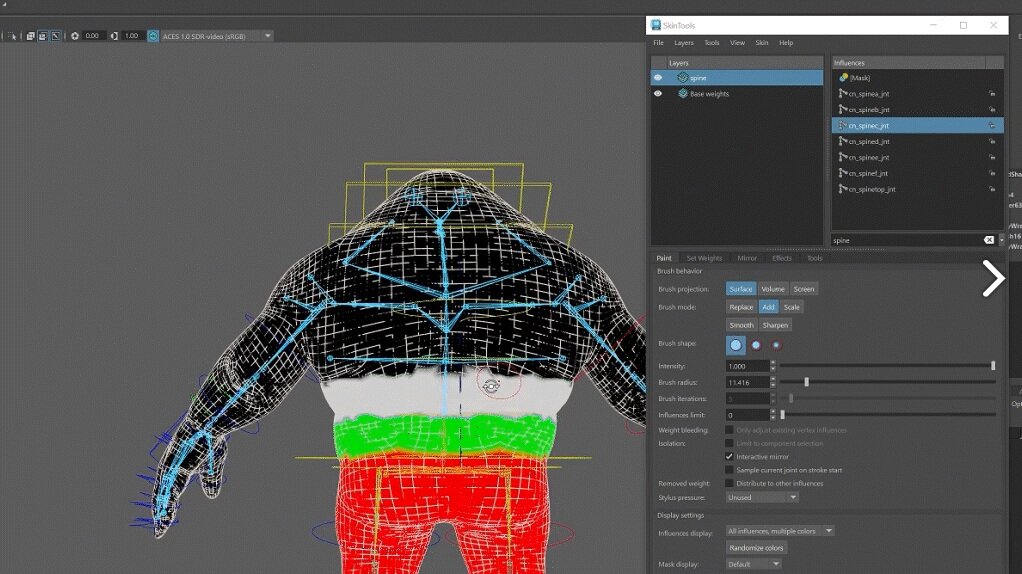Open the Stylus pressure dropdown
The height and width of the screenshot is (574, 1022).
pyautogui.click(x=762, y=497)
